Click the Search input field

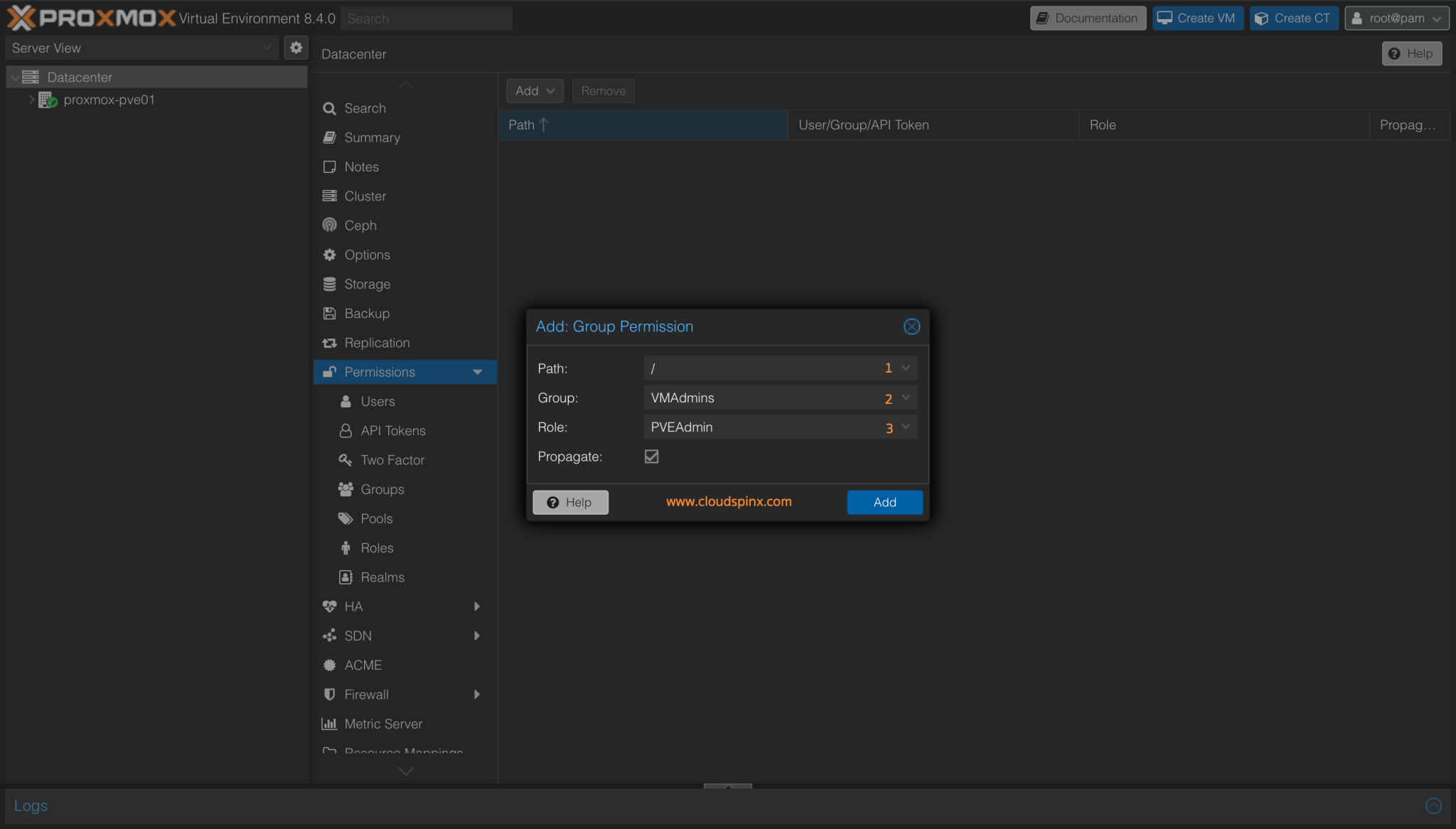(x=425, y=18)
